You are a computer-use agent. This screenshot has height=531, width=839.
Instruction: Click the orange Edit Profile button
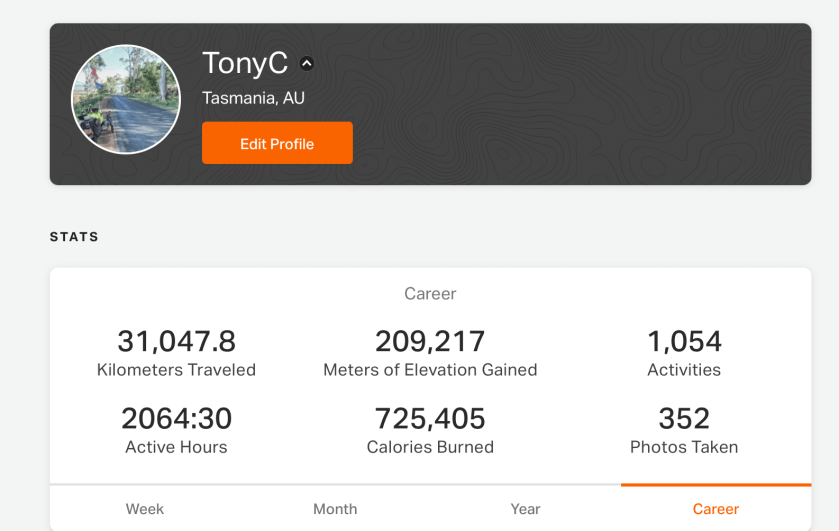pos(277,143)
